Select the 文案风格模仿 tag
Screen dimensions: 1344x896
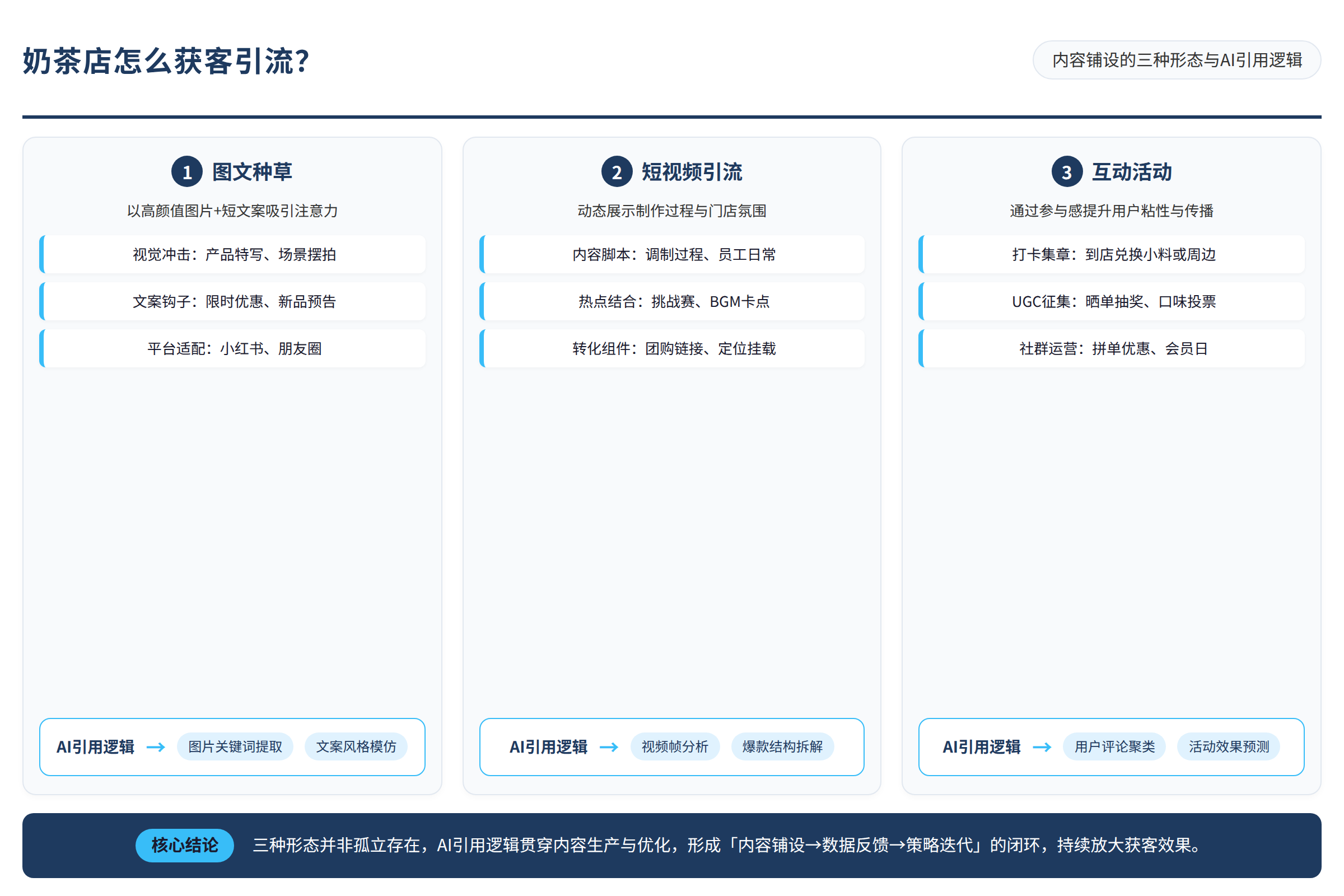click(x=356, y=746)
